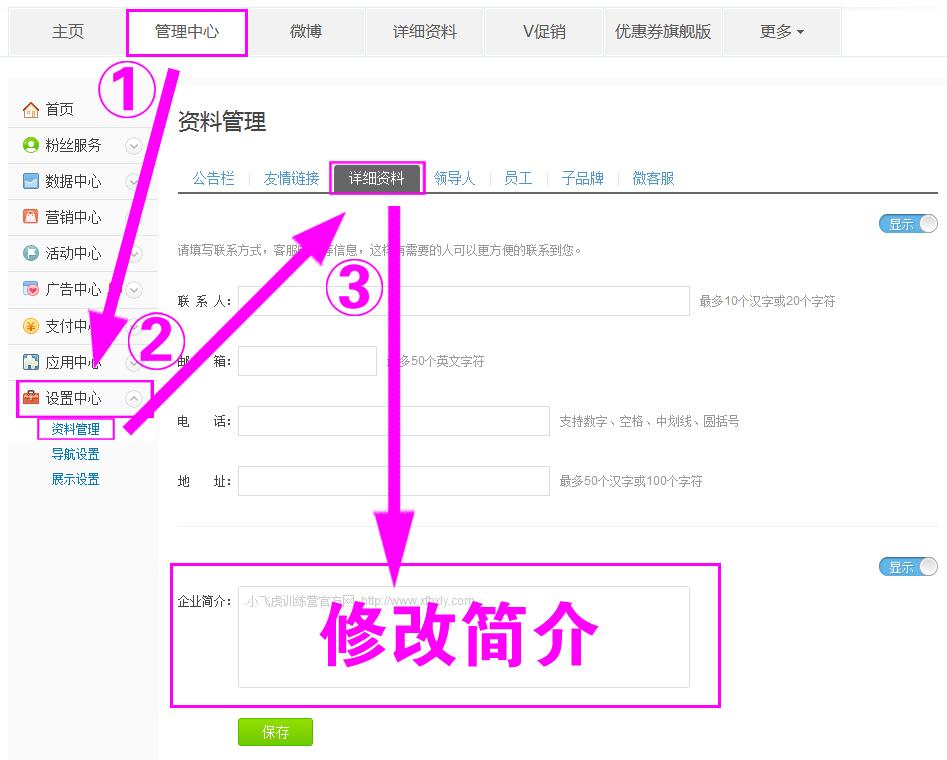Toggle the 显示 switch for 企业简介 section
This screenshot has height=760, width=947.
pyautogui.click(x=908, y=567)
